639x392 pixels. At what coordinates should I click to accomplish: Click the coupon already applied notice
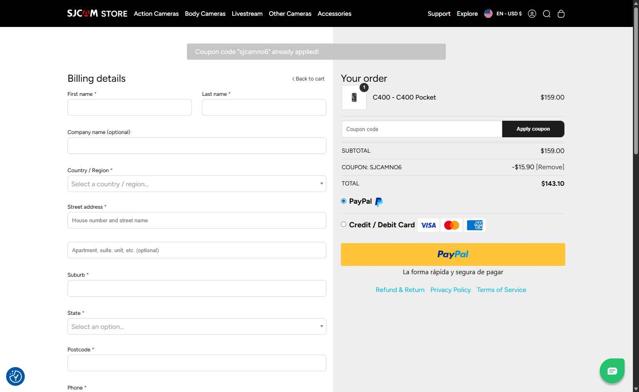click(316, 52)
